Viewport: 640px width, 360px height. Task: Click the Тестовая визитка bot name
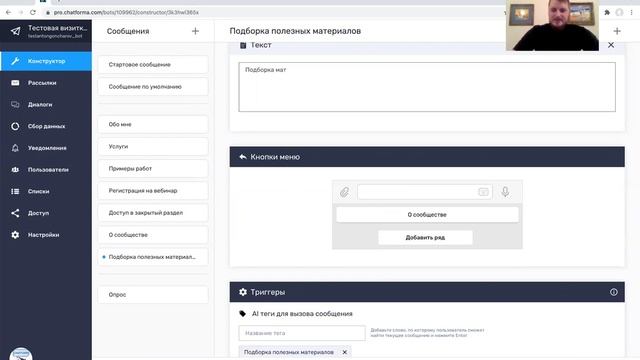58,28
